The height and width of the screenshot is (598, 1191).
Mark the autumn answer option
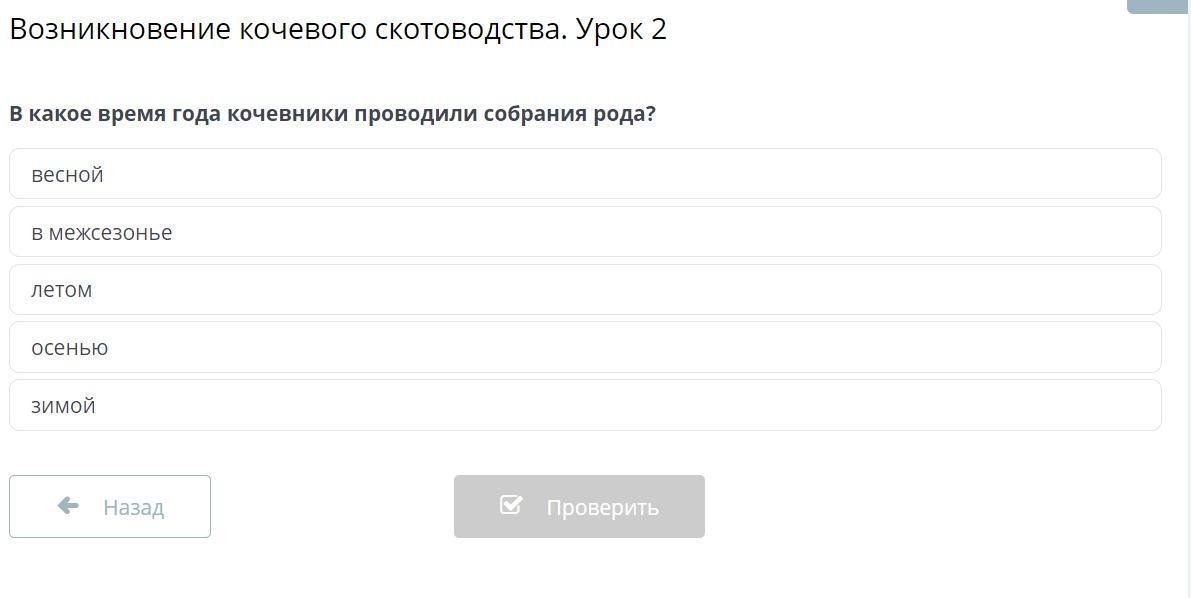[x=70, y=348]
